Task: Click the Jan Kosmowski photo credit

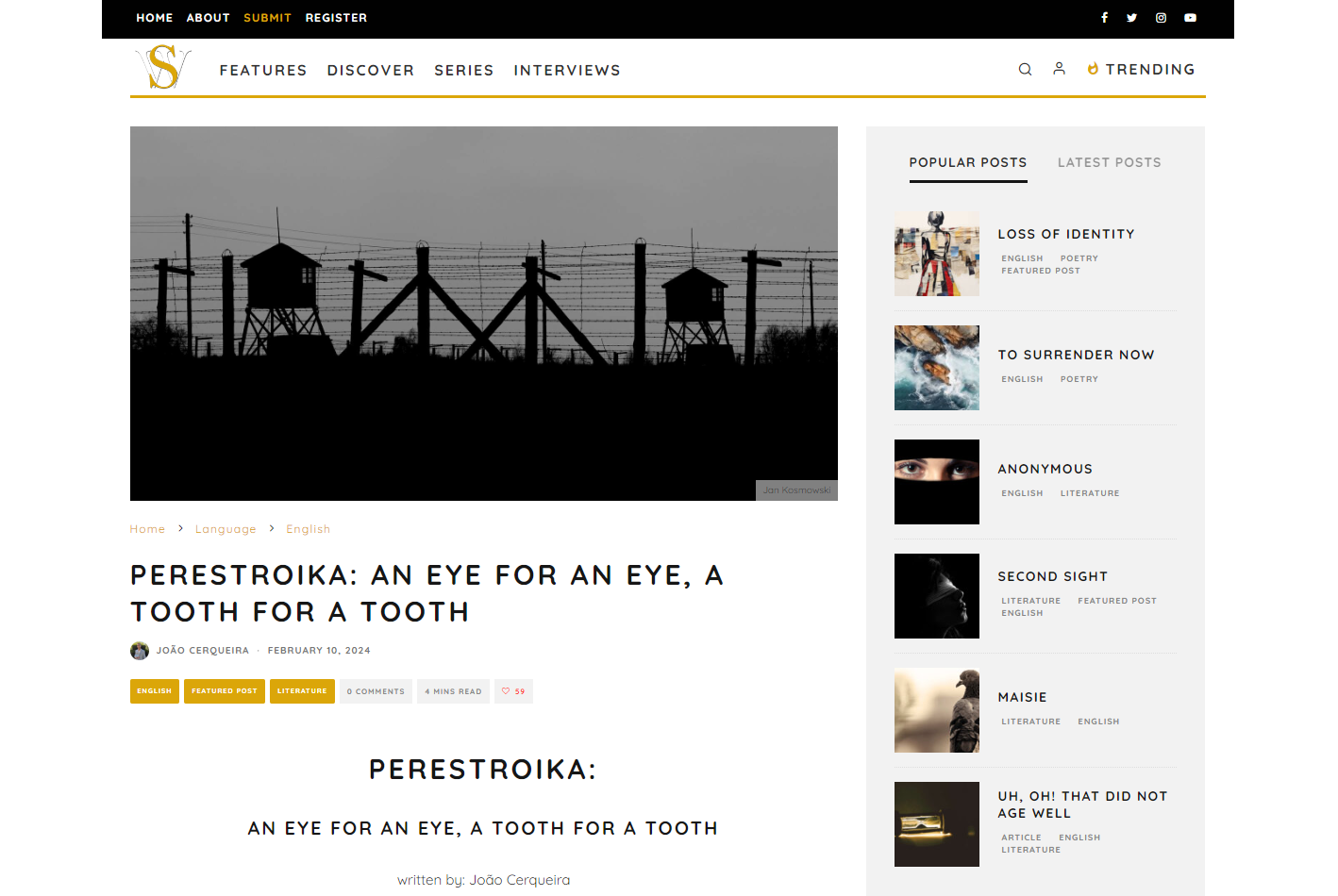Action: point(796,490)
